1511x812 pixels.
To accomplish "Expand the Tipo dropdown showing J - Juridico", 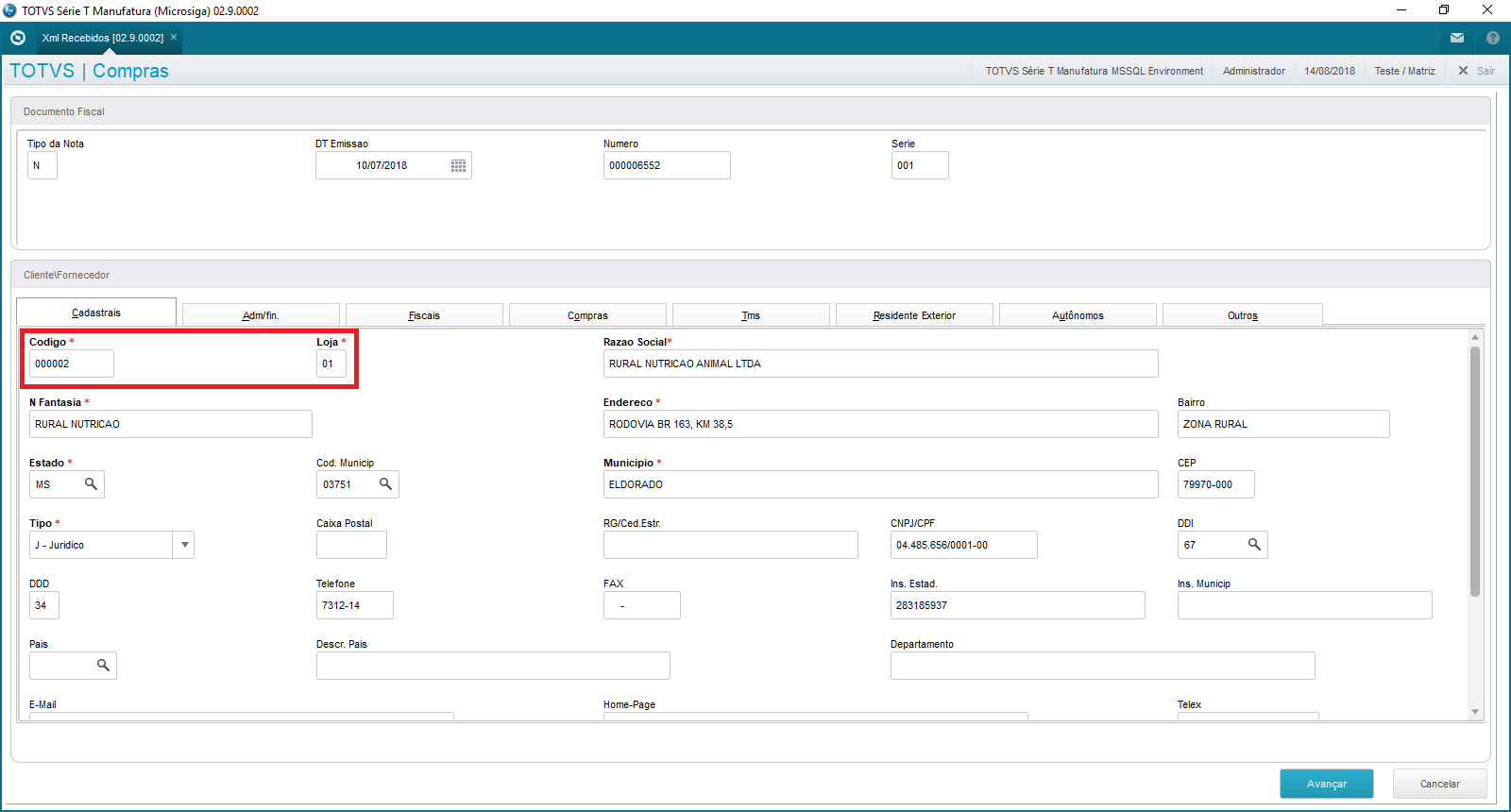I will click(184, 545).
